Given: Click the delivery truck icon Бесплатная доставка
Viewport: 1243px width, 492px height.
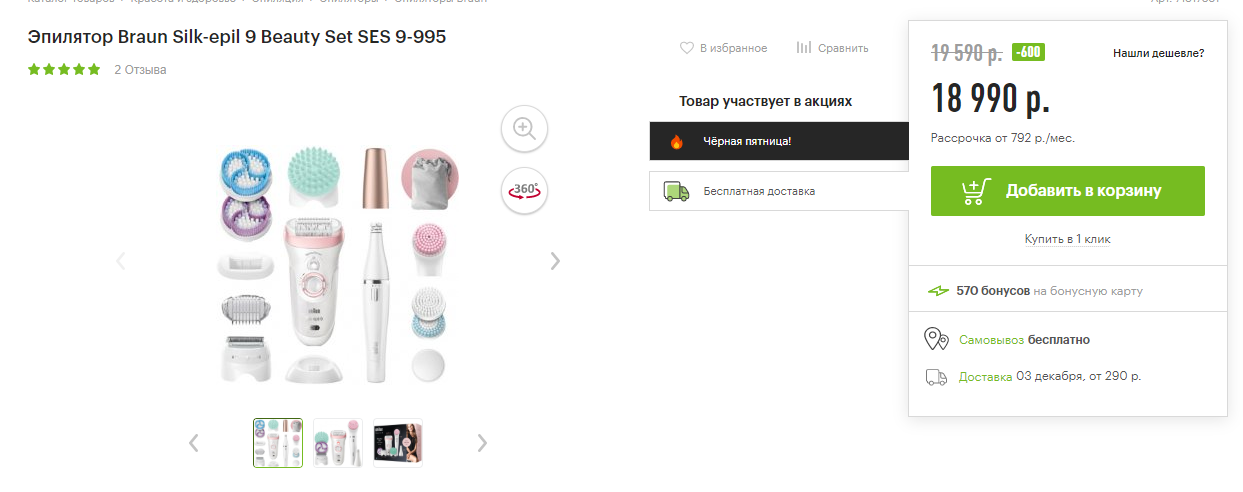Looking at the screenshot, I should point(676,190).
